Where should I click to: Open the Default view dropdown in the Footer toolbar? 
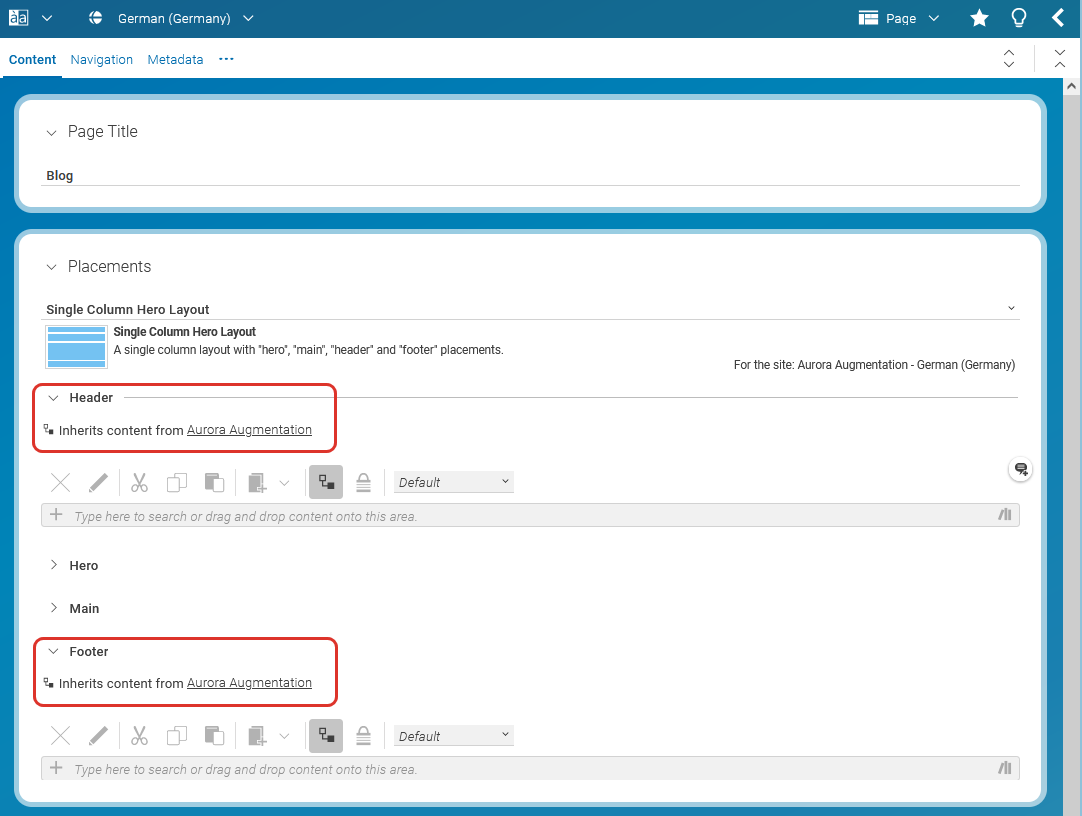tap(453, 735)
